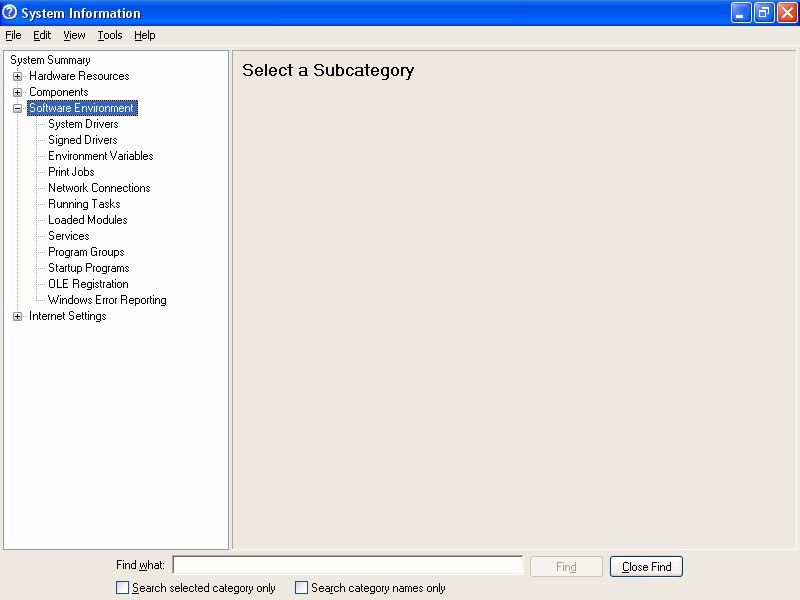This screenshot has width=800, height=600.
Task: Enable Search selected category only
Action: (x=122, y=588)
